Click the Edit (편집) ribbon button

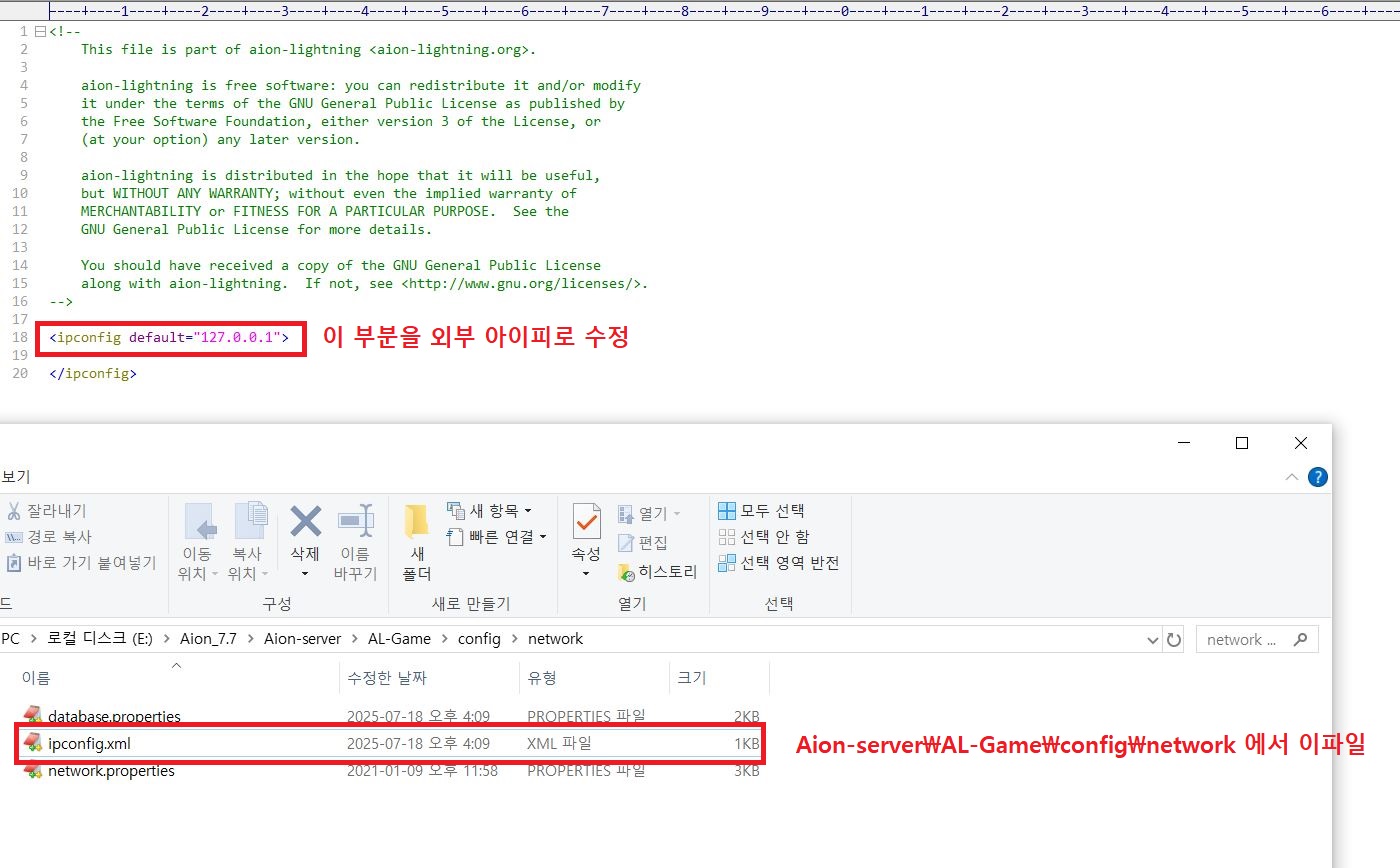[643, 542]
